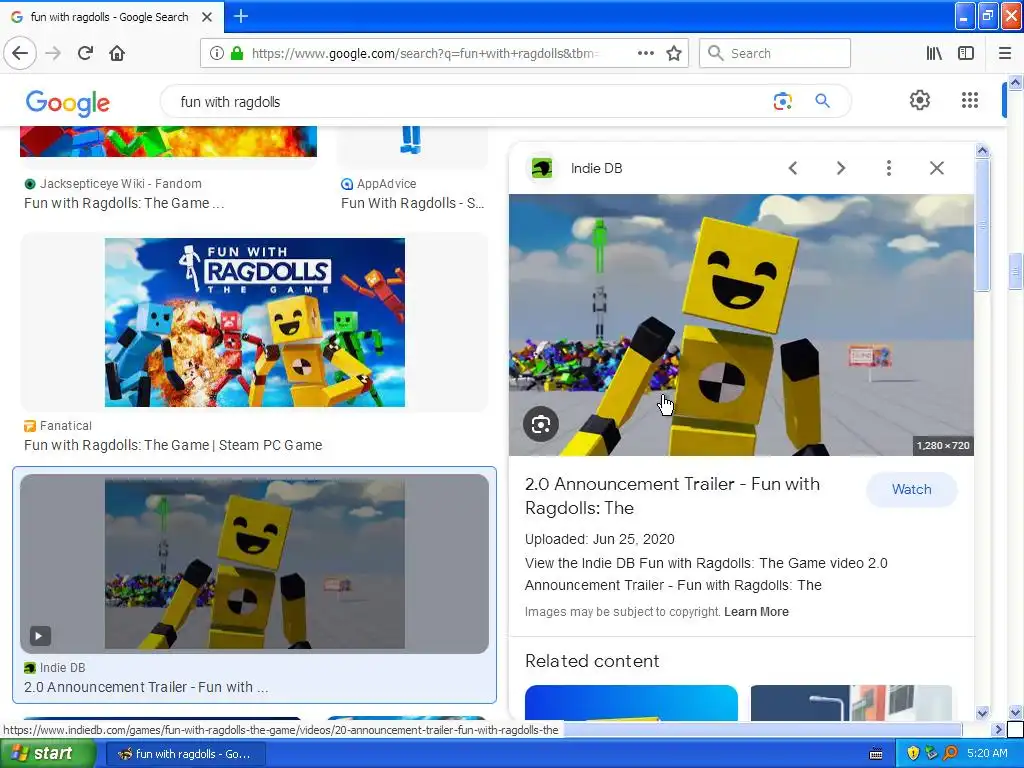
Task: Show site information icon in address bar
Action: tap(216, 53)
